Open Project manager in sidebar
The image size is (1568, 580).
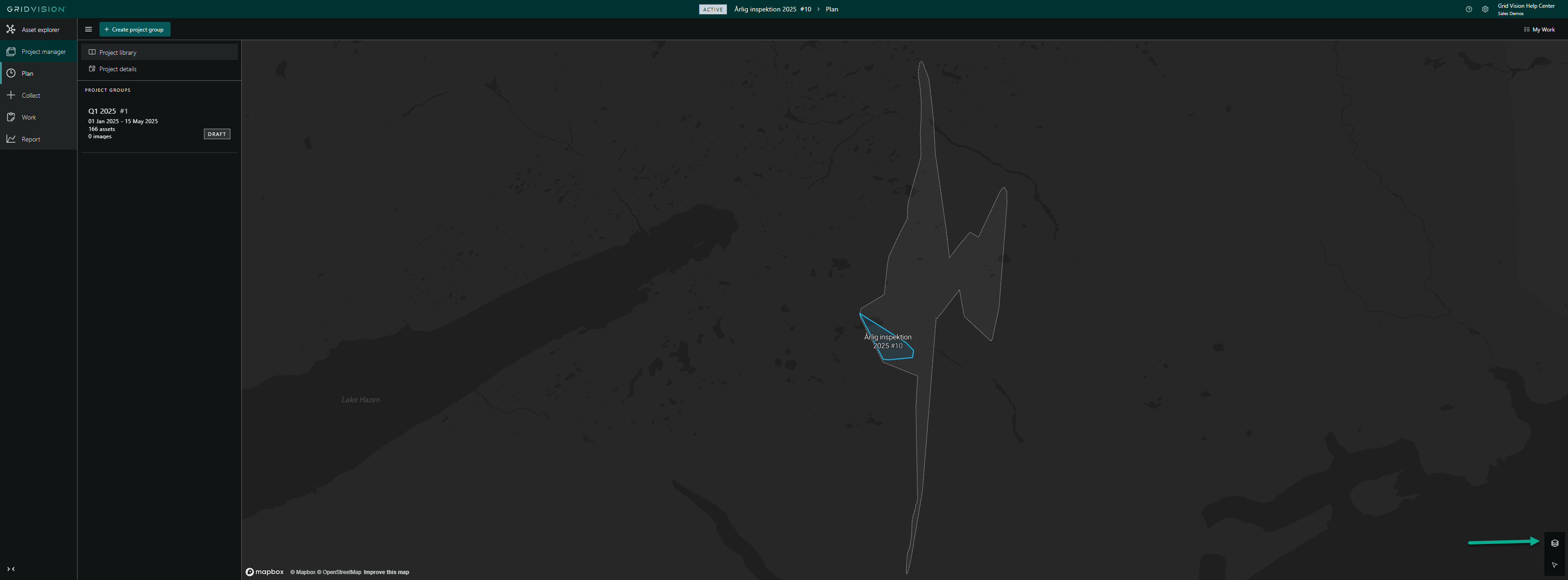tap(42, 52)
